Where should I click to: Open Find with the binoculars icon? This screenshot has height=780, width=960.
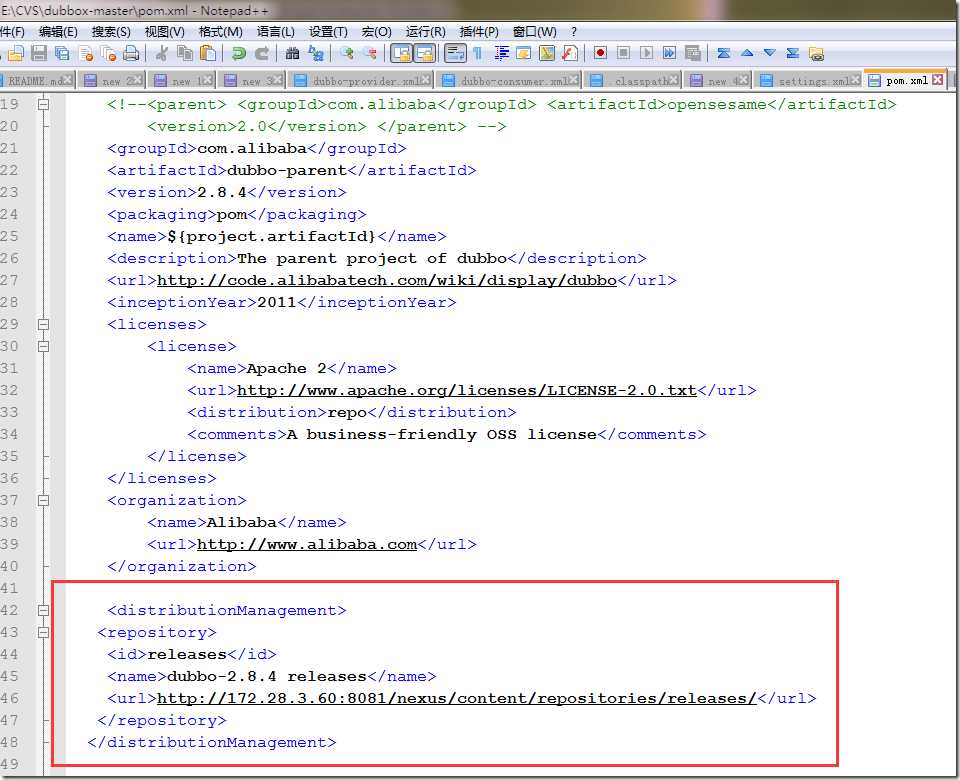293,54
